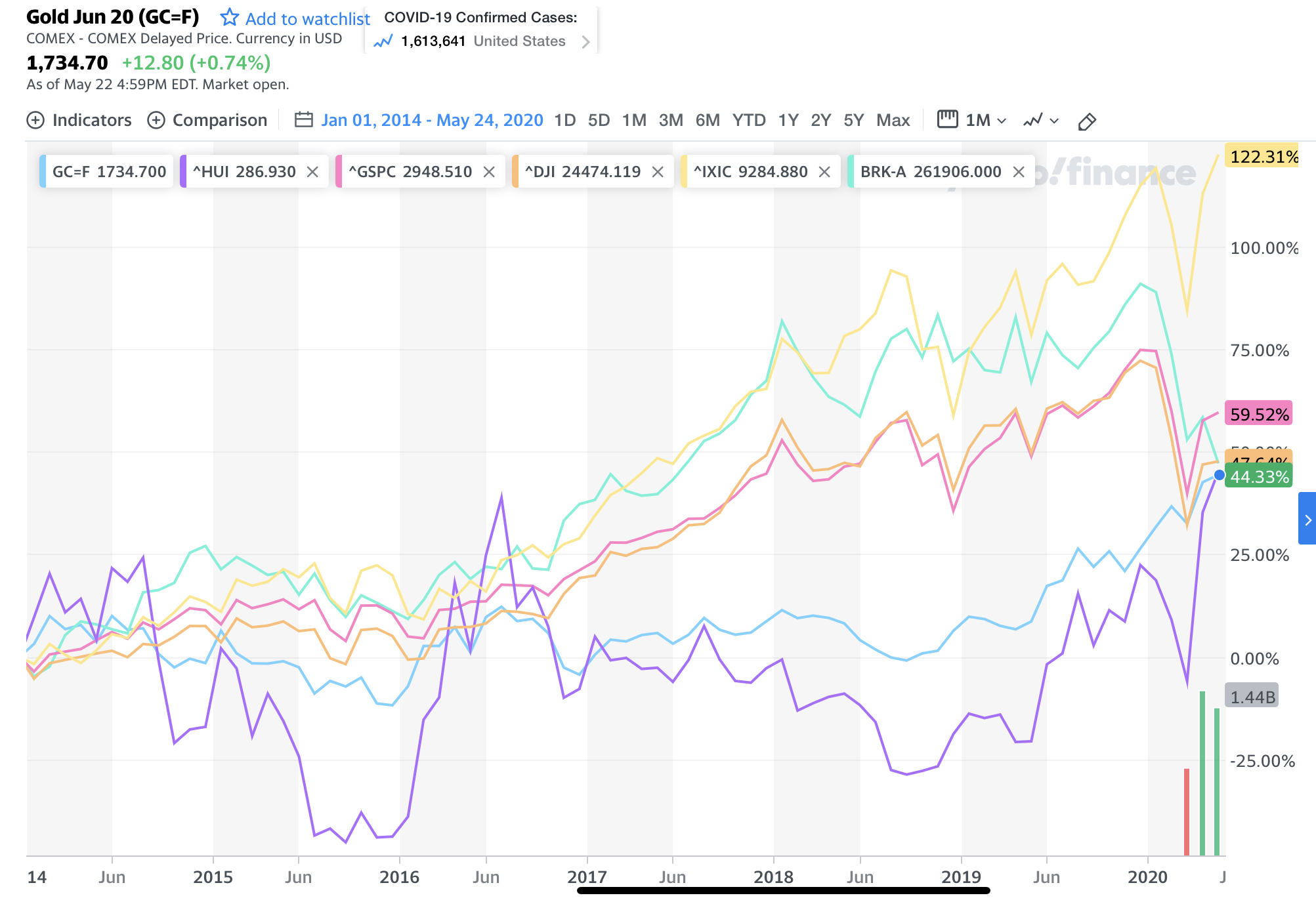Remove ^IXIC comparison with its X

[x=824, y=172]
